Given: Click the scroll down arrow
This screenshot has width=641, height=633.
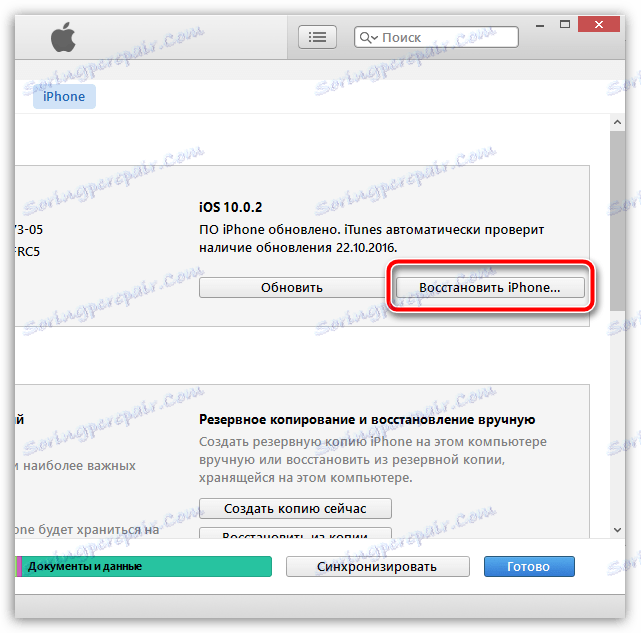Looking at the screenshot, I should pyautogui.click(x=617, y=530).
